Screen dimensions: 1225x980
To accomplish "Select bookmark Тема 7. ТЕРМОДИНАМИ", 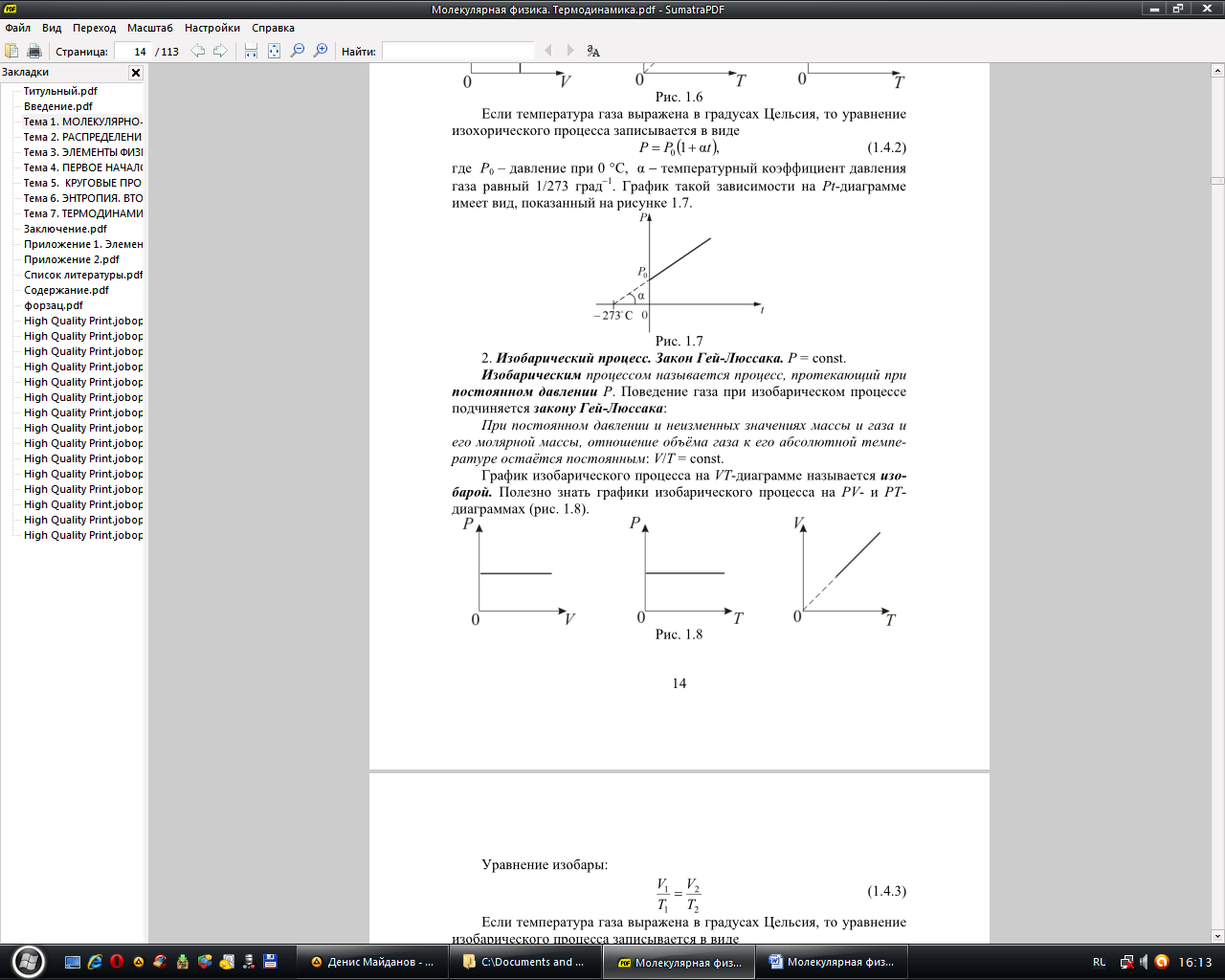I will [x=83, y=213].
